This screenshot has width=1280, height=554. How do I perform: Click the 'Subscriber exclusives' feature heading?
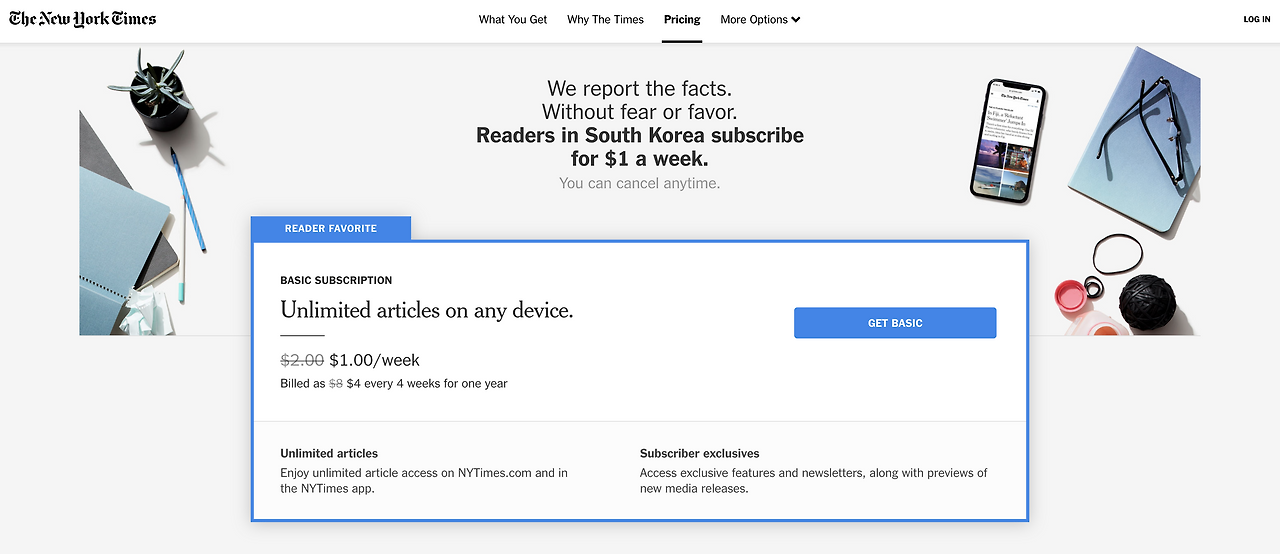(700, 453)
